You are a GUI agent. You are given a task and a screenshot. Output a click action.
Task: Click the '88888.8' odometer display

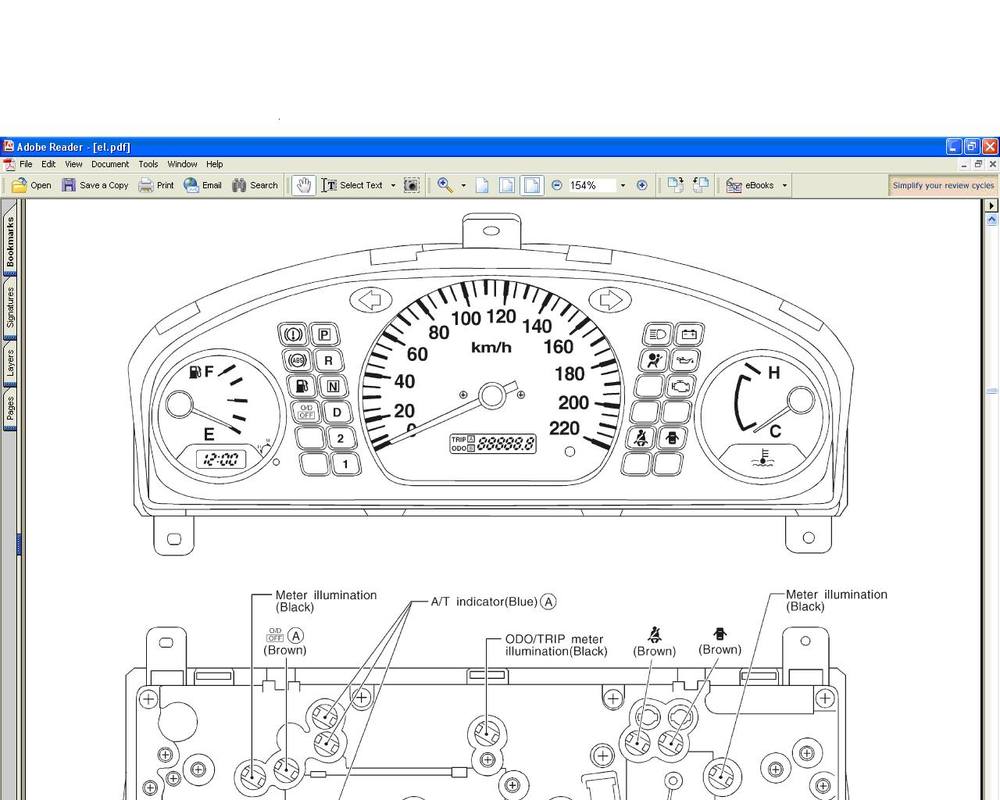pyautogui.click(x=506, y=443)
